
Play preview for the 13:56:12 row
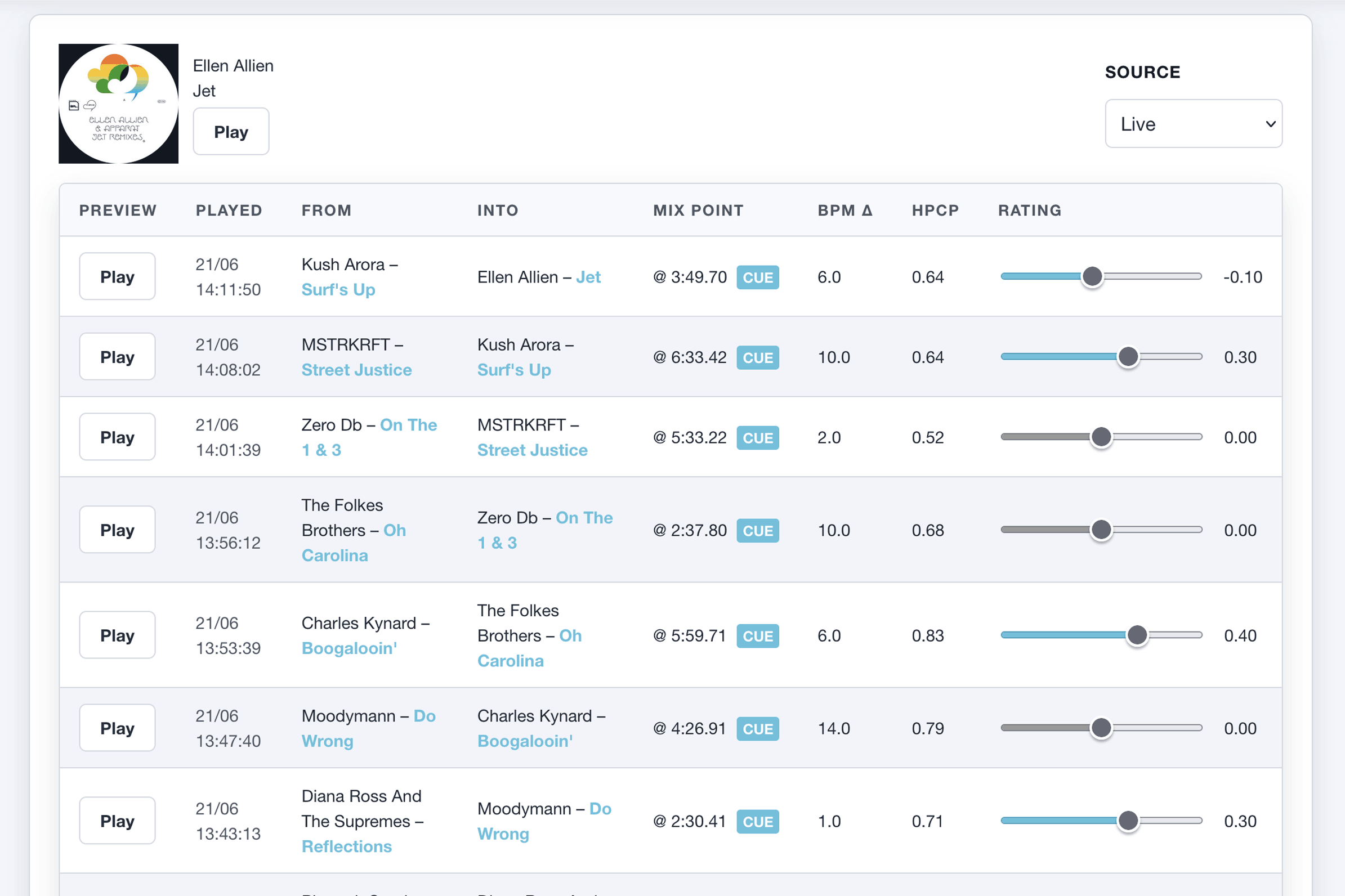pos(117,530)
